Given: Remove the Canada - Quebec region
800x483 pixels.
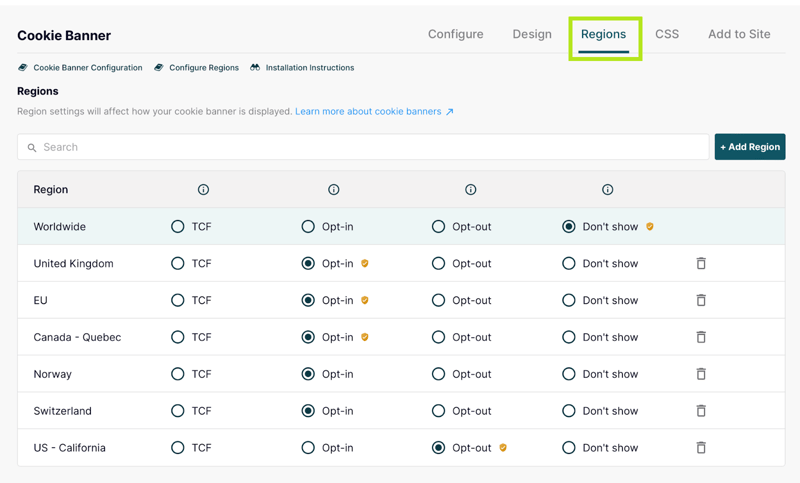Looking at the screenshot, I should pos(701,337).
